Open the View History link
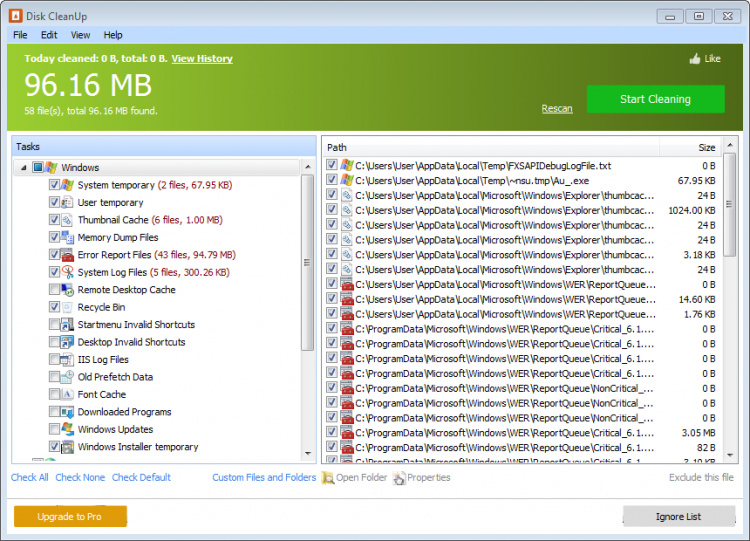 (x=202, y=58)
